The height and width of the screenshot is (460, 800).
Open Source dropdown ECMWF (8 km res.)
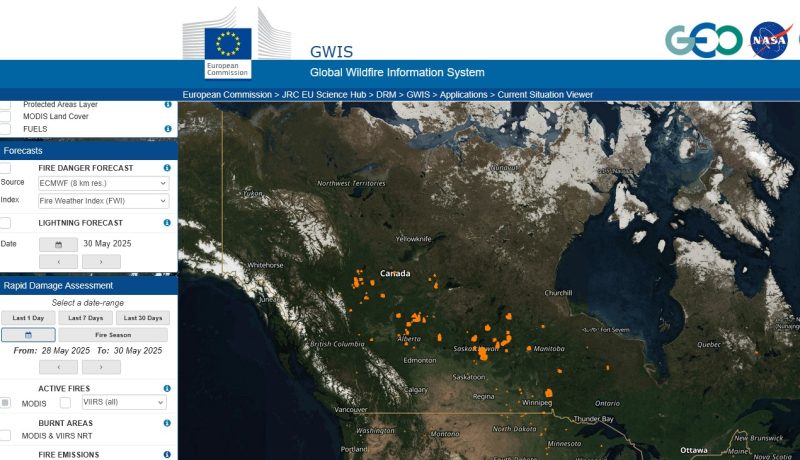point(104,183)
